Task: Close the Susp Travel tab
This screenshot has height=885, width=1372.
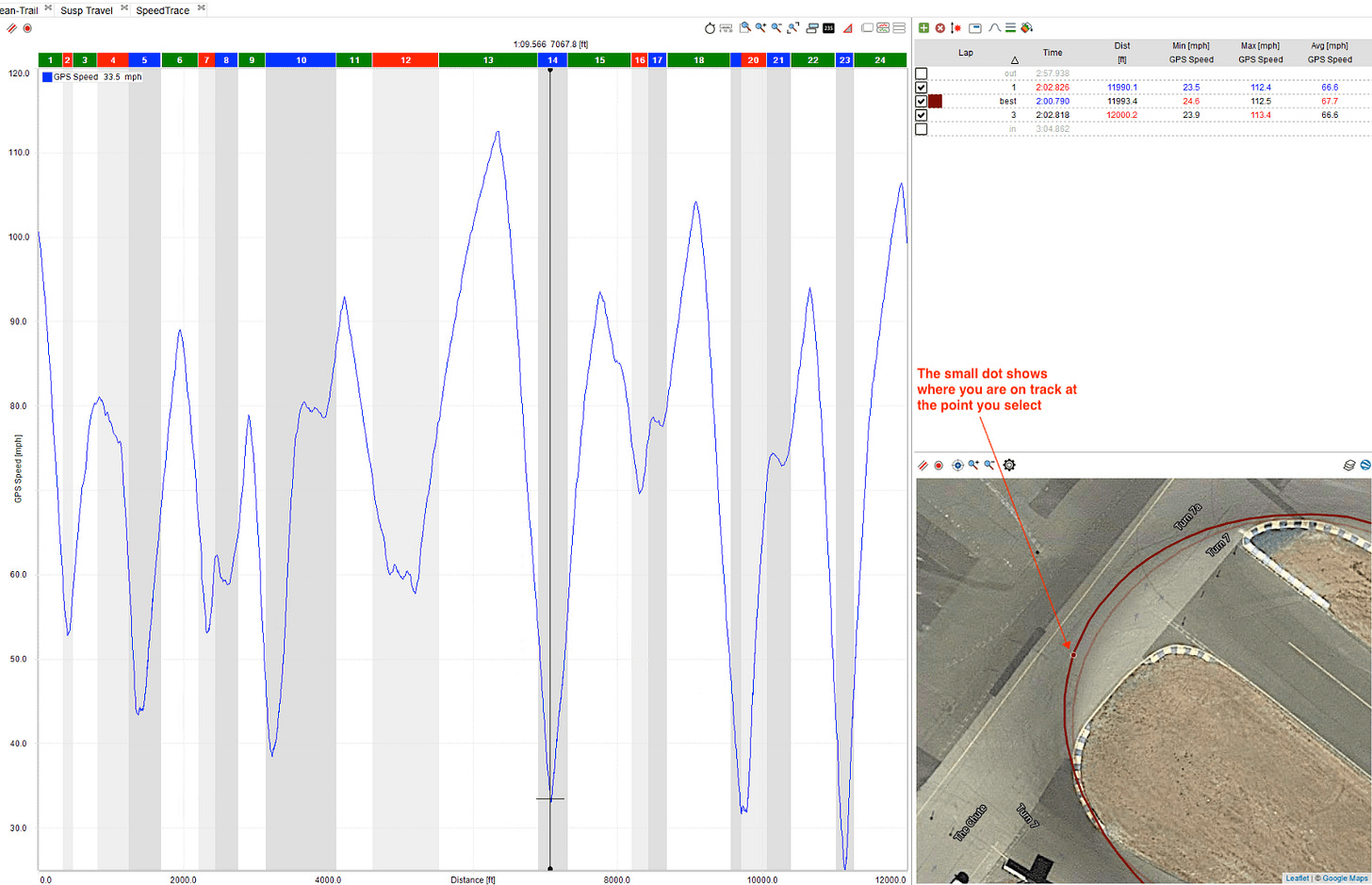Action: pos(124,8)
